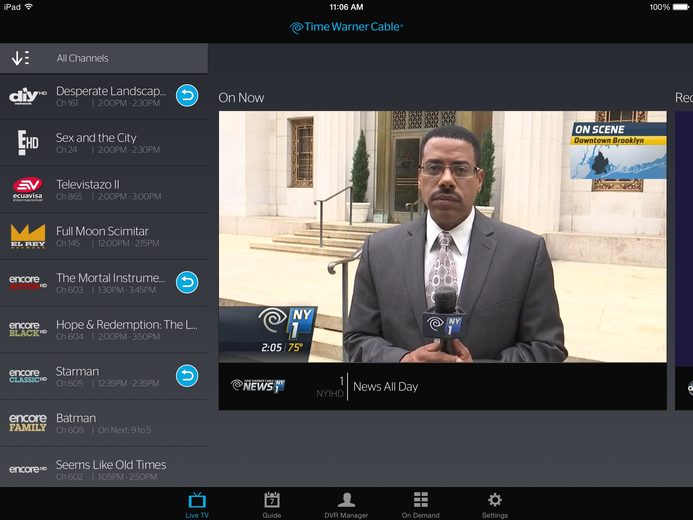The height and width of the screenshot is (520, 693).
Task: Select the News All Day program title
Action: pos(385,387)
